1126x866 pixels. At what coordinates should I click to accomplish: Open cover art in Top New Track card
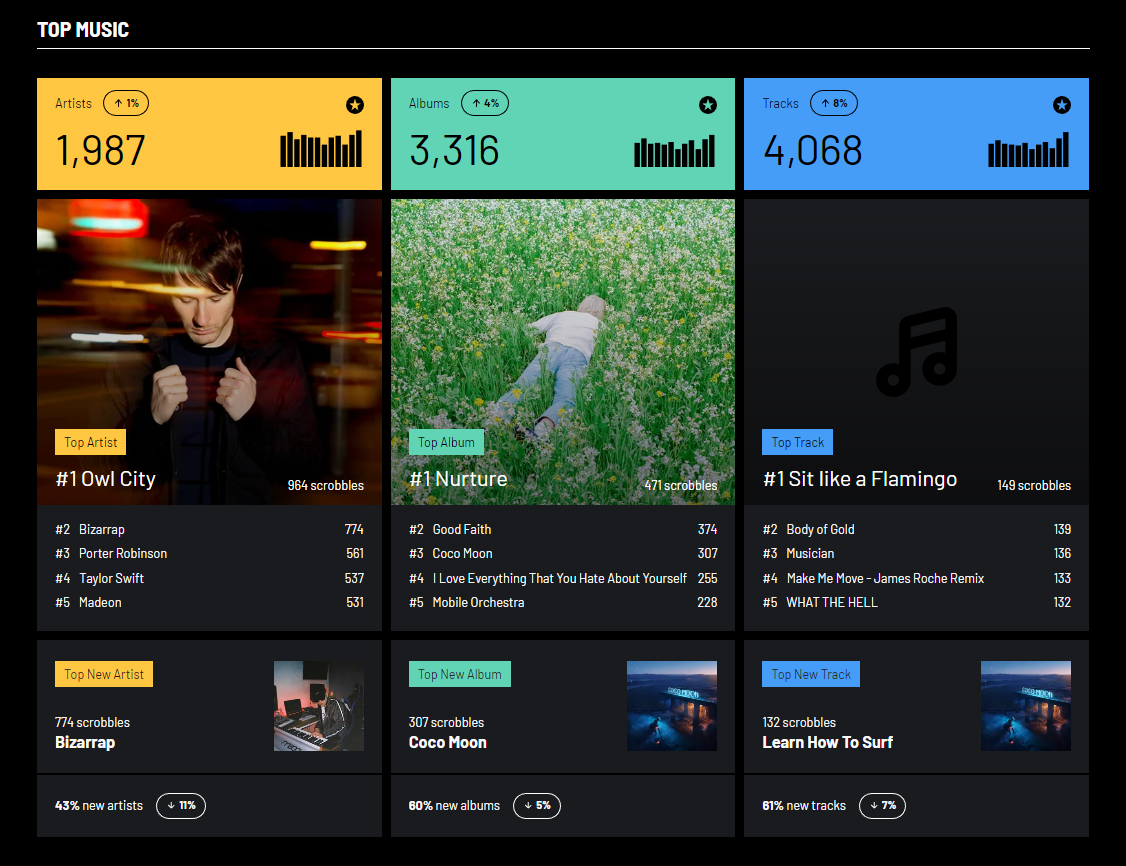pyautogui.click(x=1026, y=706)
